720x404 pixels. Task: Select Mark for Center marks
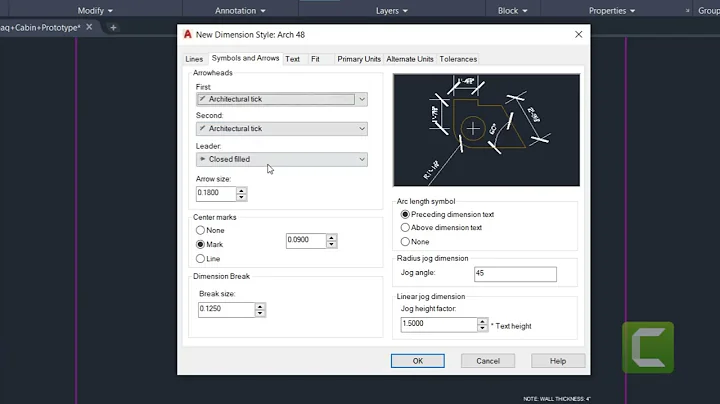point(209,244)
